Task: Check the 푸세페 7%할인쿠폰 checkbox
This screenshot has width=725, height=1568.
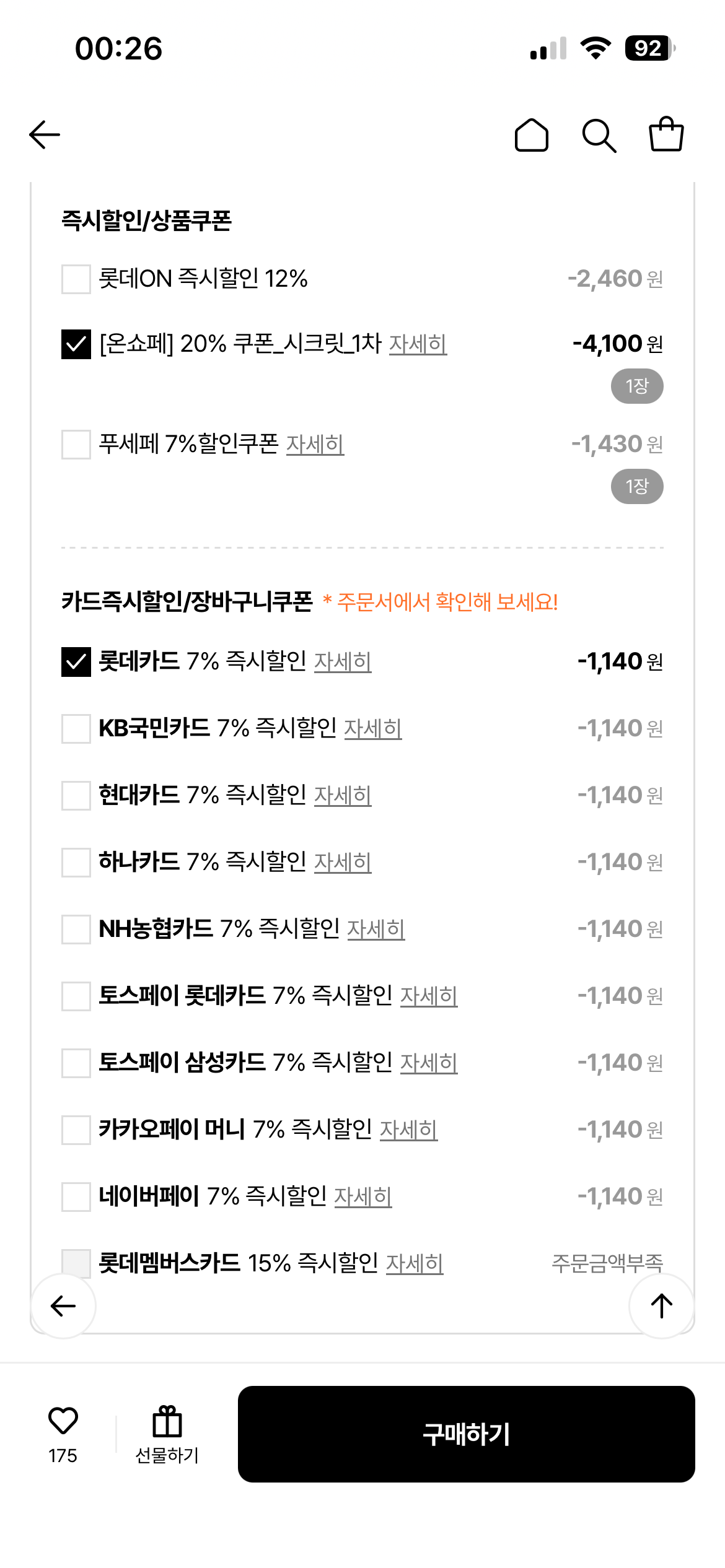Action: [x=76, y=445]
